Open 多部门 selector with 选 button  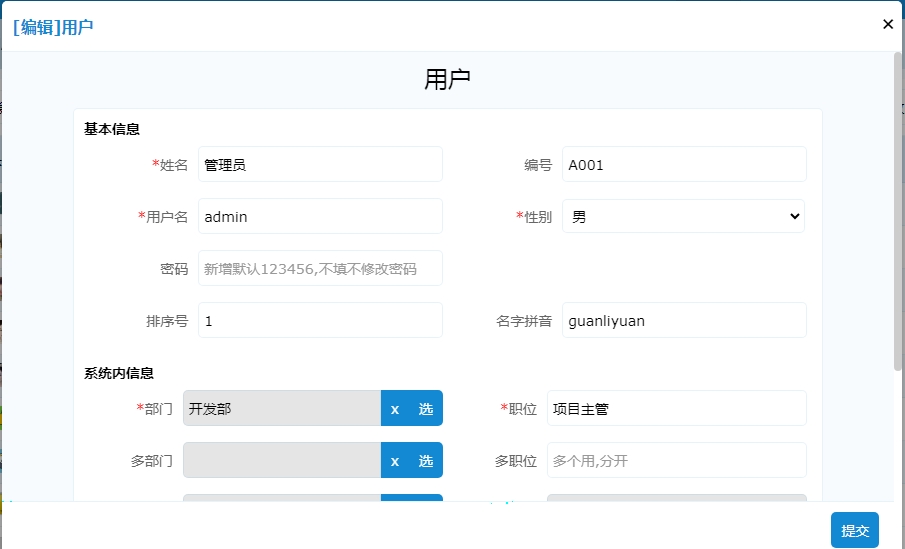point(426,461)
